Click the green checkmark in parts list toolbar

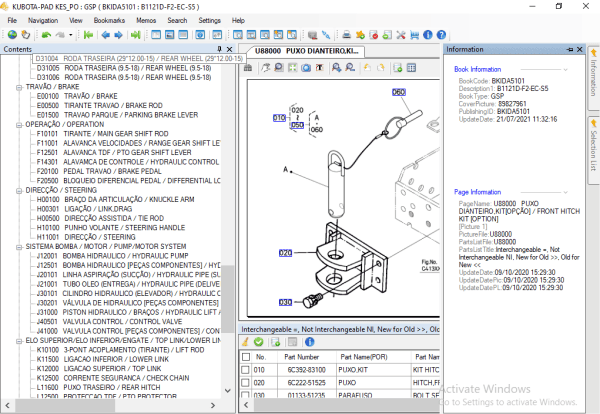(x=259, y=342)
